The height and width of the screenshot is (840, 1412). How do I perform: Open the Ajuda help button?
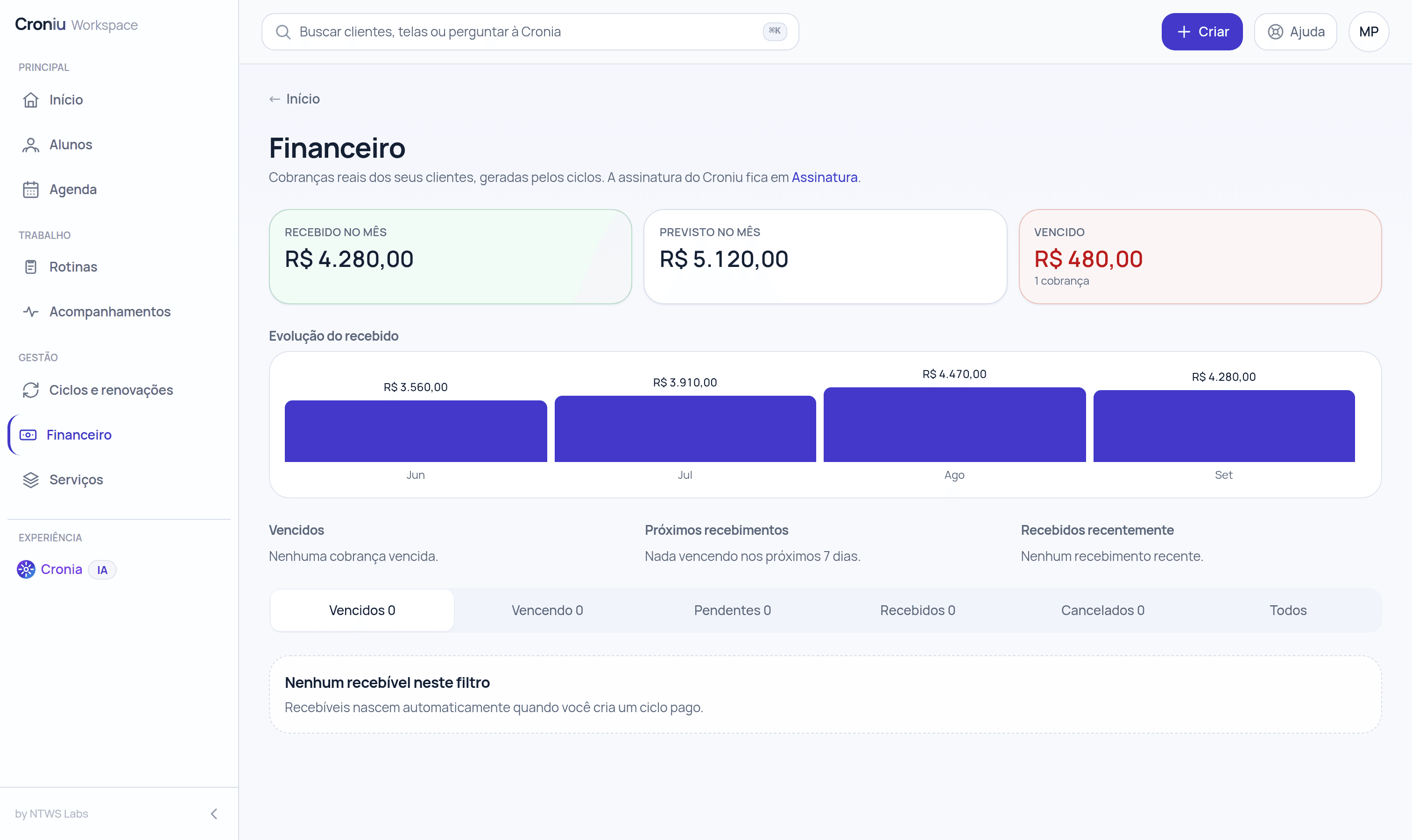point(1296,32)
